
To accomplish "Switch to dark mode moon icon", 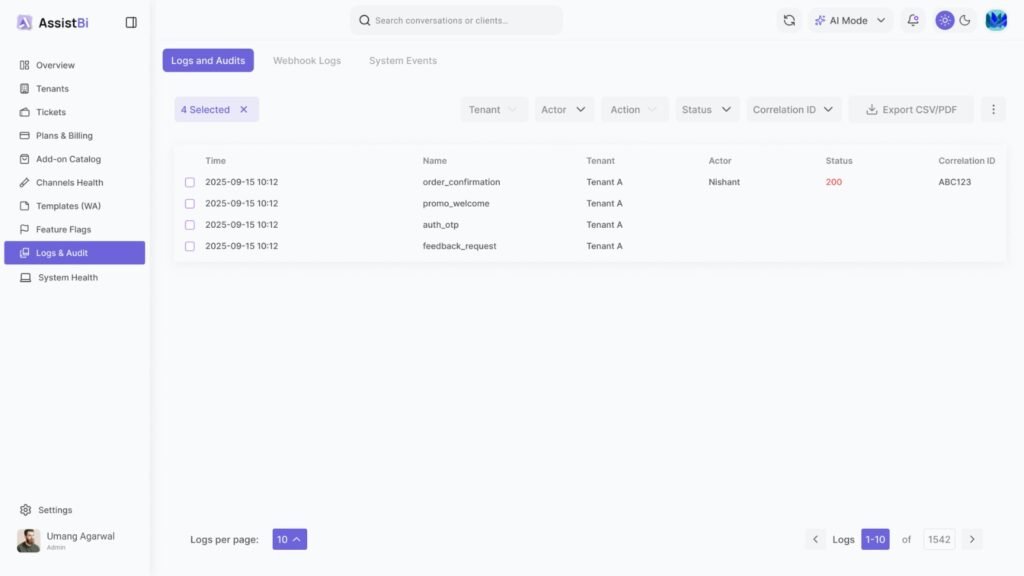I will [x=965, y=20].
